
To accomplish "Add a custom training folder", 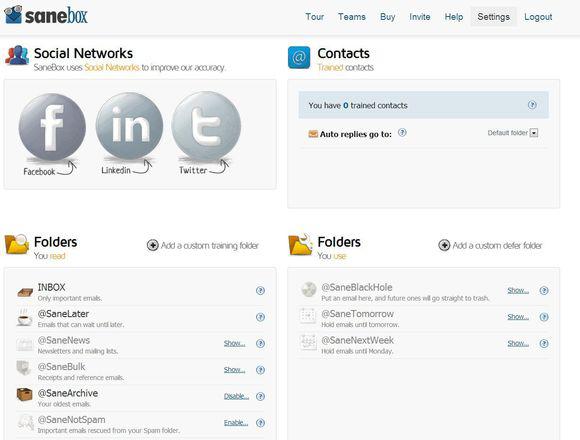I will coord(203,245).
